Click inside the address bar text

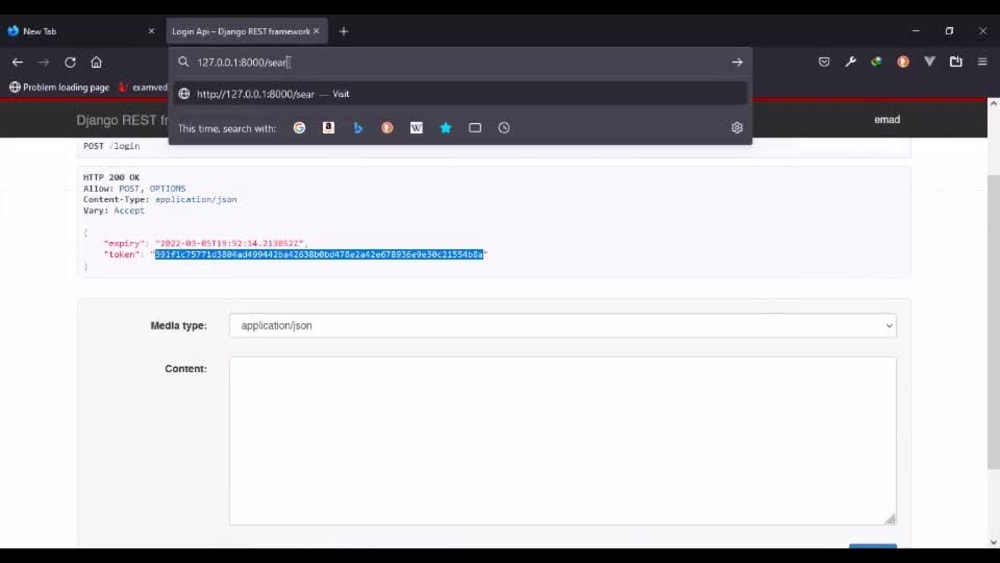[x=242, y=62]
